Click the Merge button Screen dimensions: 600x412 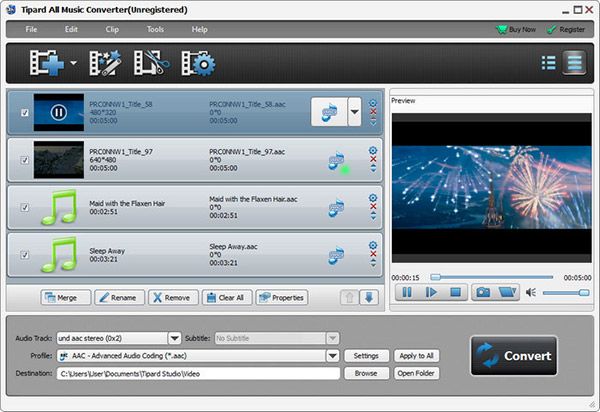(66, 298)
